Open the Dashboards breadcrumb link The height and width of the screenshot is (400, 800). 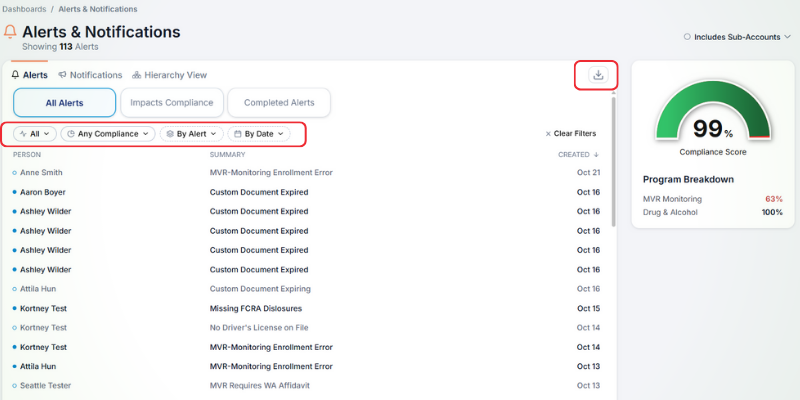pos(25,9)
